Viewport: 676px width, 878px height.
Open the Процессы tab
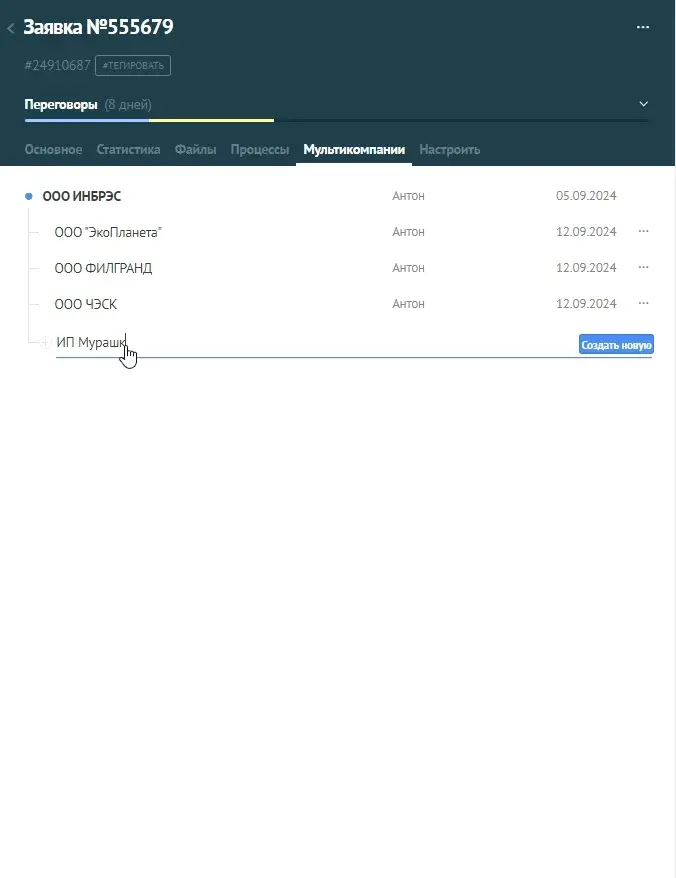(260, 150)
